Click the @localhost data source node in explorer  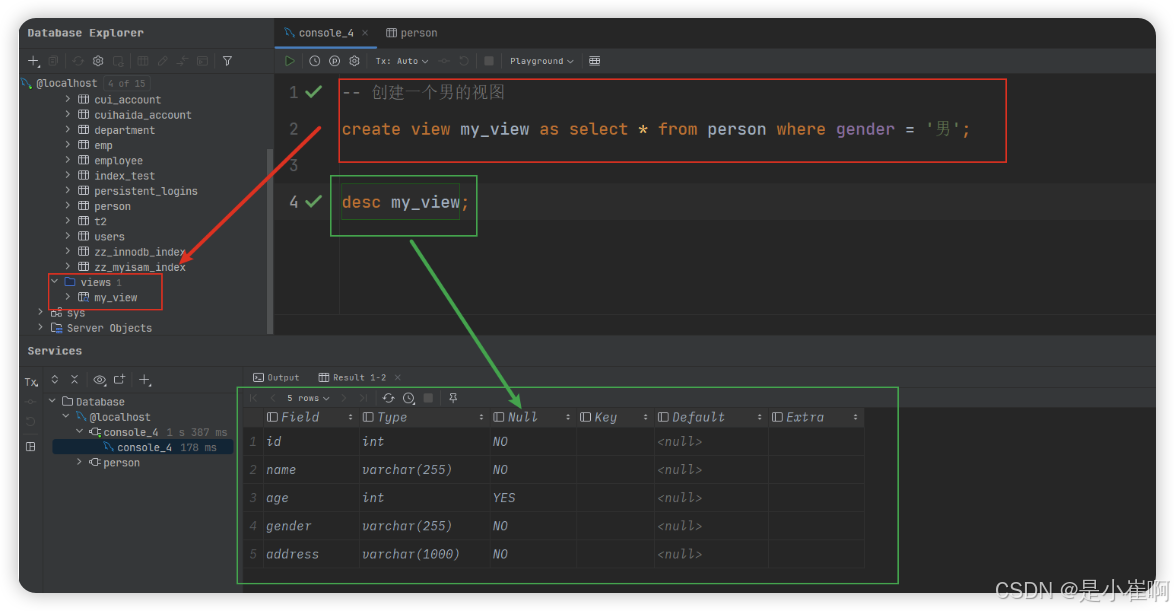[x=67, y=83]
